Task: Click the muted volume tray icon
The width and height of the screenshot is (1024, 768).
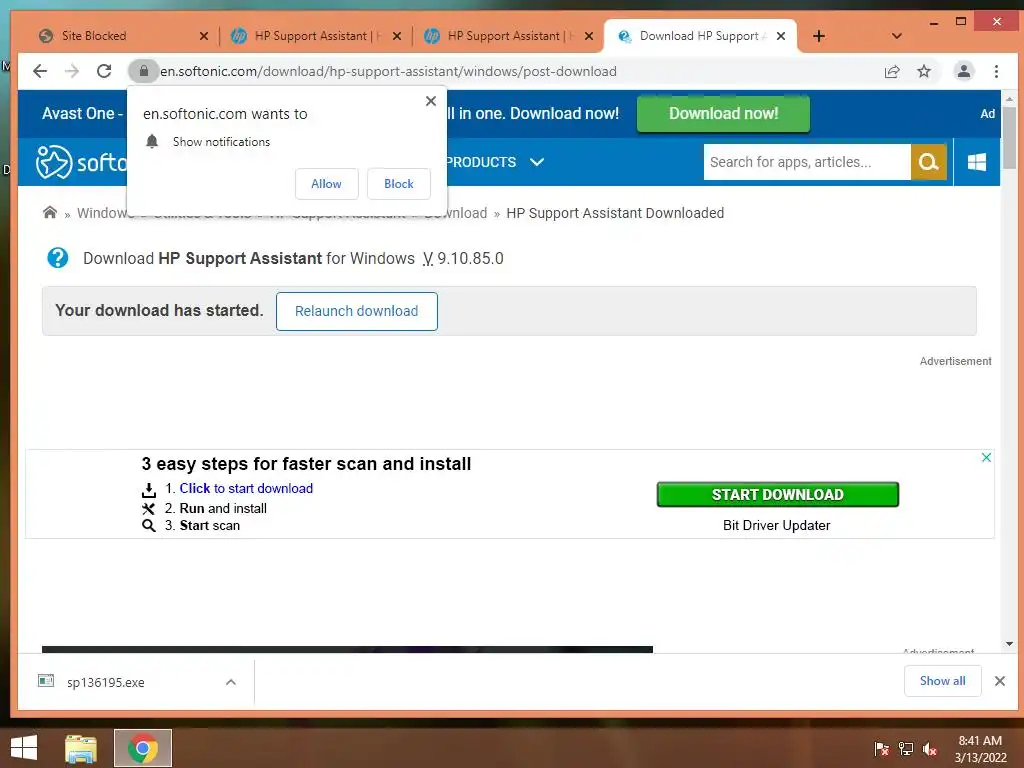Action: pyautogui.click(x=930, y=749)
